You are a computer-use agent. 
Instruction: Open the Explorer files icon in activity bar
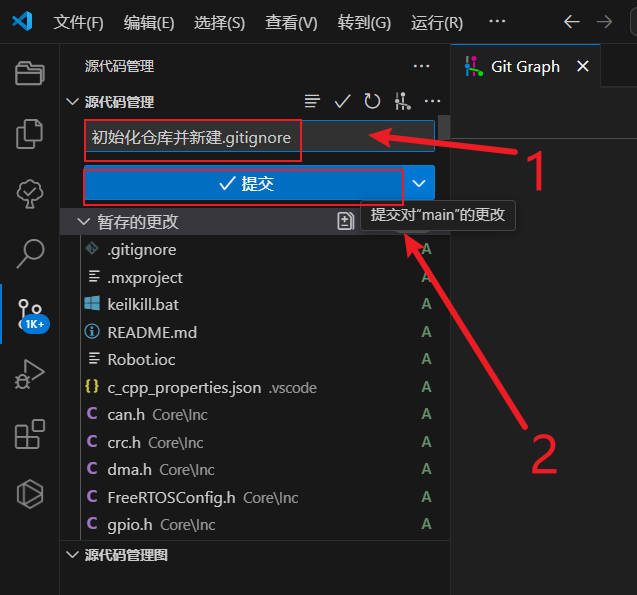coord(30,132)
